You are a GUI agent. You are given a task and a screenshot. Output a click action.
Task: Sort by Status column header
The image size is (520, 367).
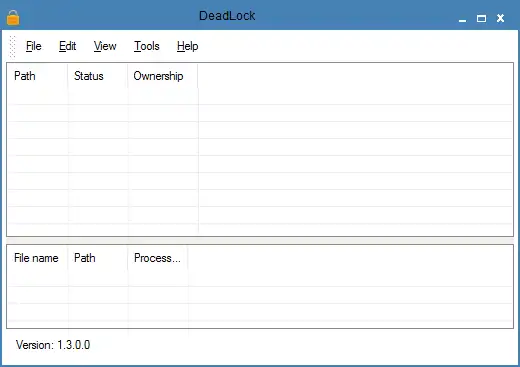(97, 76)
